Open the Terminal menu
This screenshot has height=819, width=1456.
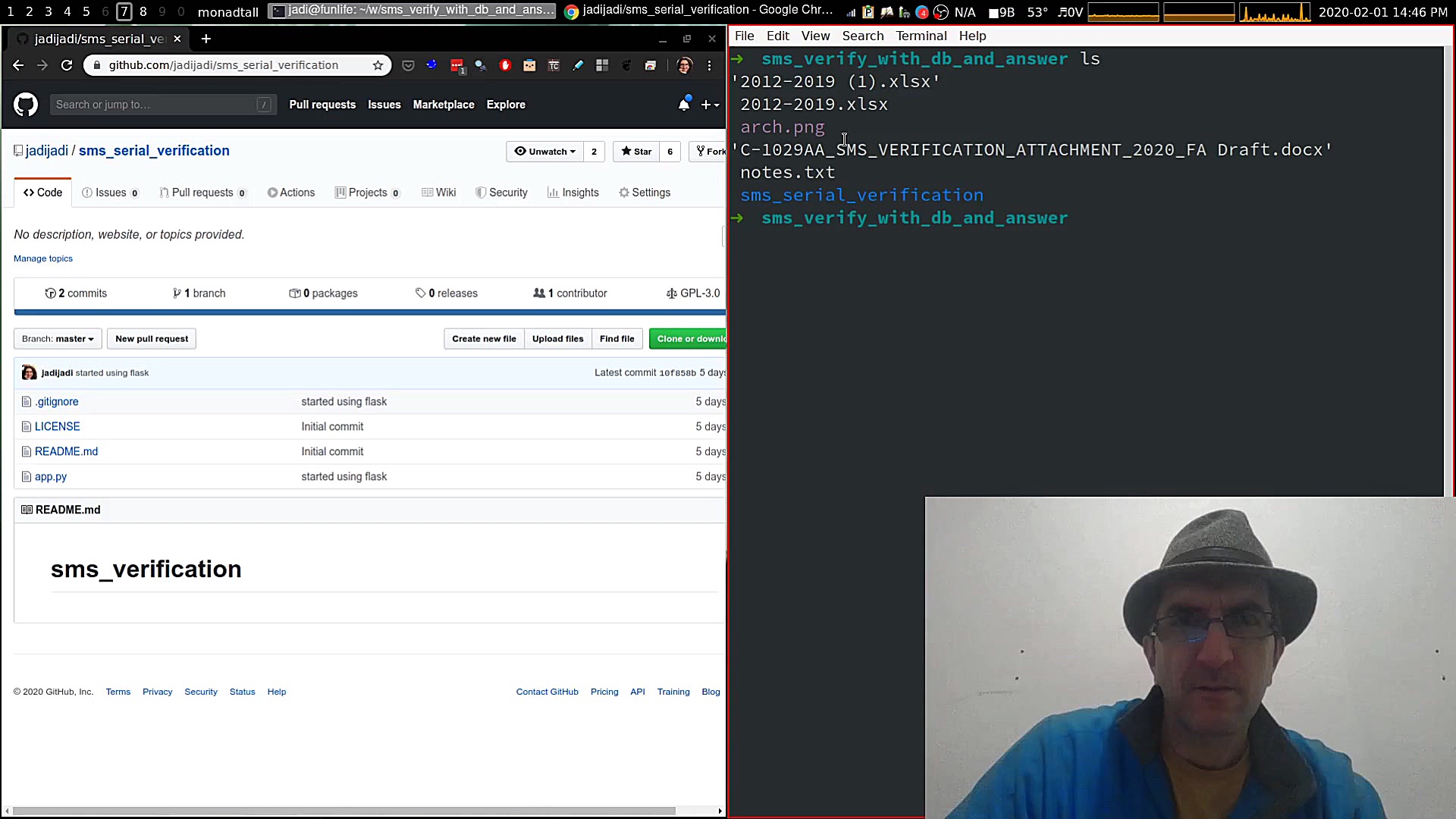[x=921, y=36]
